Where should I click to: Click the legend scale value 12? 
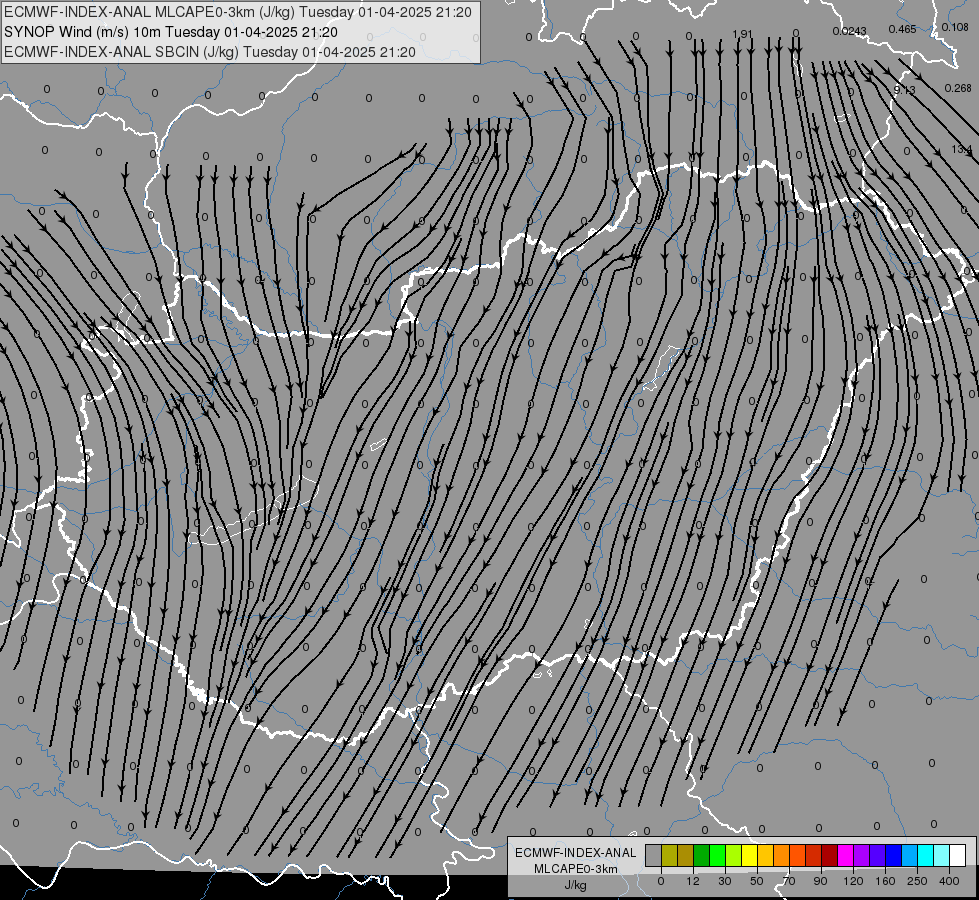pos(693,881)
